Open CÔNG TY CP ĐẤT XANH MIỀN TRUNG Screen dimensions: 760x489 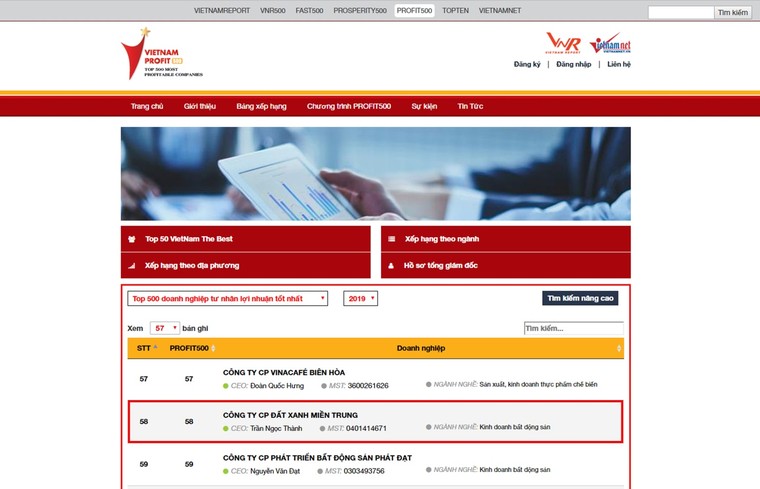[290, 415]
